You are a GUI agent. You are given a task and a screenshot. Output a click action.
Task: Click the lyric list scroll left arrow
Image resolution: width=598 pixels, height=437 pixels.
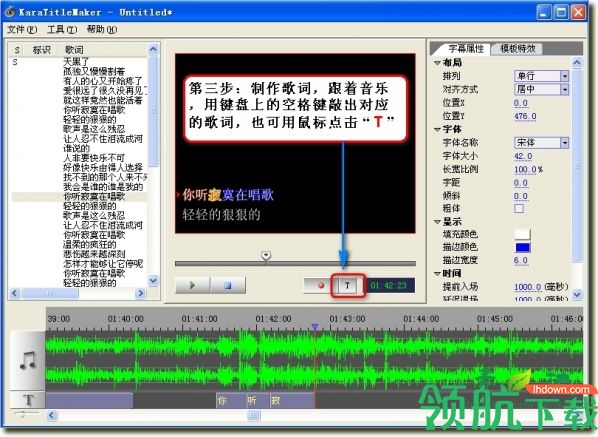[14, 293]
